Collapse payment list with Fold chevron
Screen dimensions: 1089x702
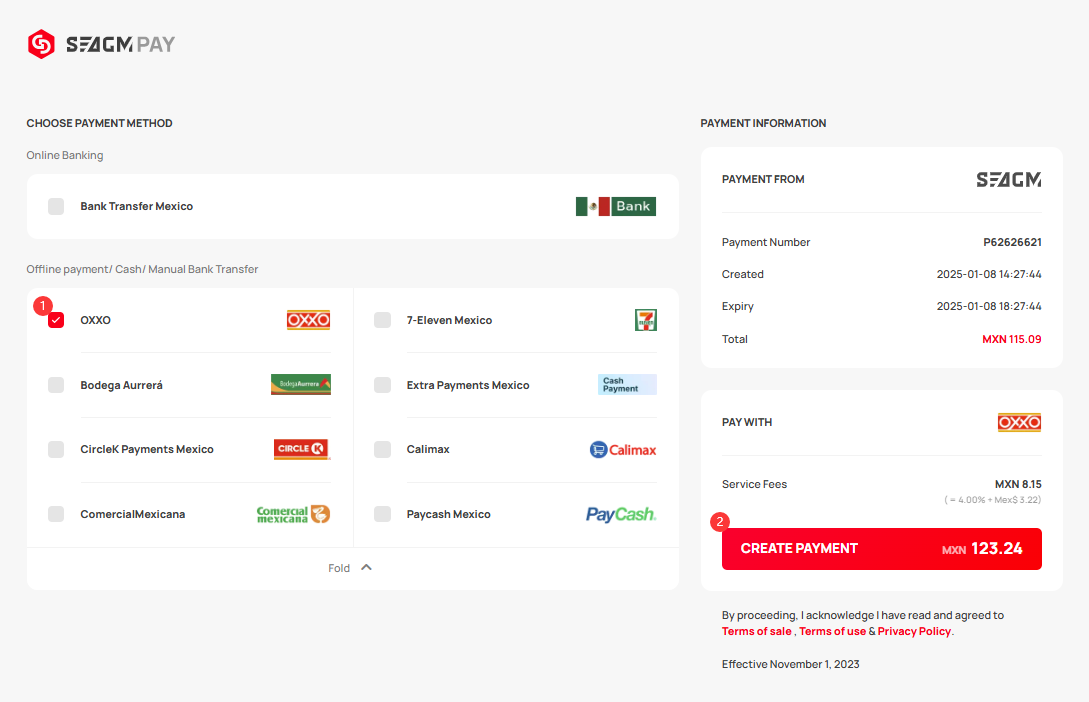click(367, 567)
